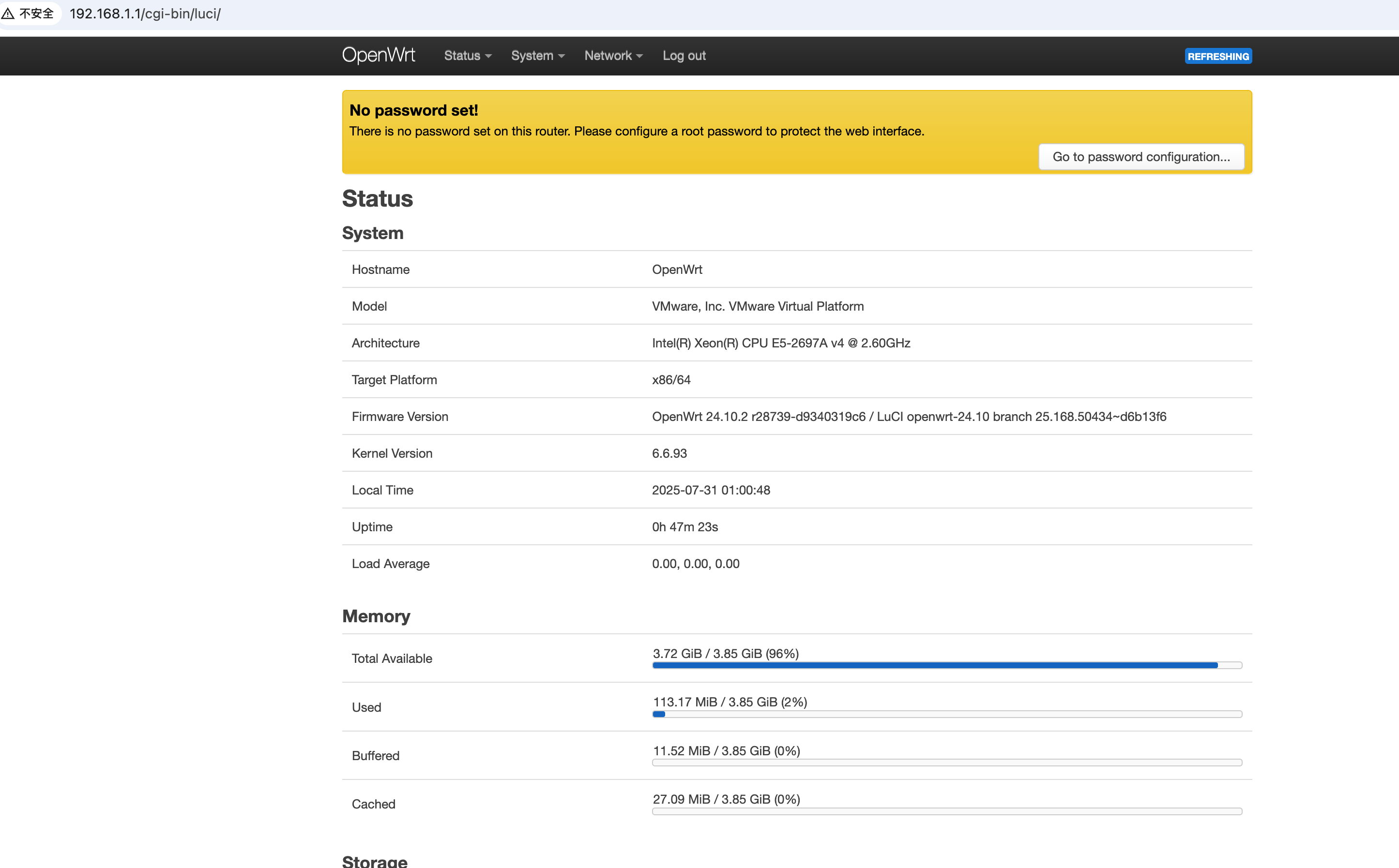This screenshot has height=868, width=1399.
Task: Click the No password set! heading
Action: pos(413,110)
